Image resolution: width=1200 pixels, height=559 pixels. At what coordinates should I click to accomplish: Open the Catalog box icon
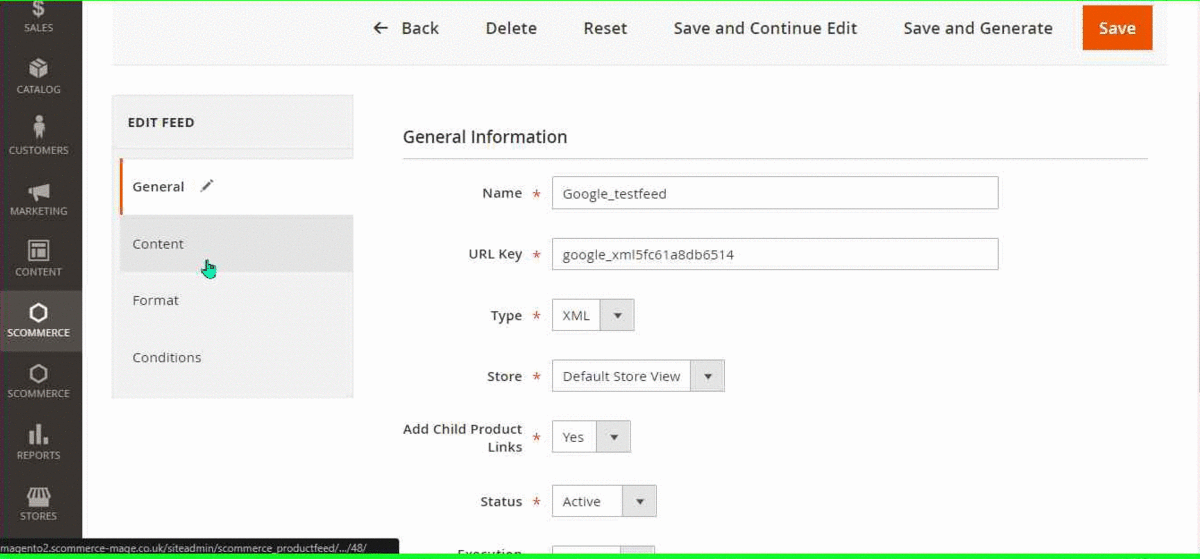click(38, 68)
